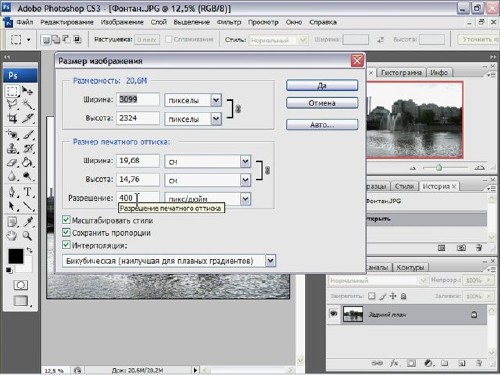Screen dimensions: 500x375
Task: Click the Add to selection mode icon
Action: coord(56,40)
